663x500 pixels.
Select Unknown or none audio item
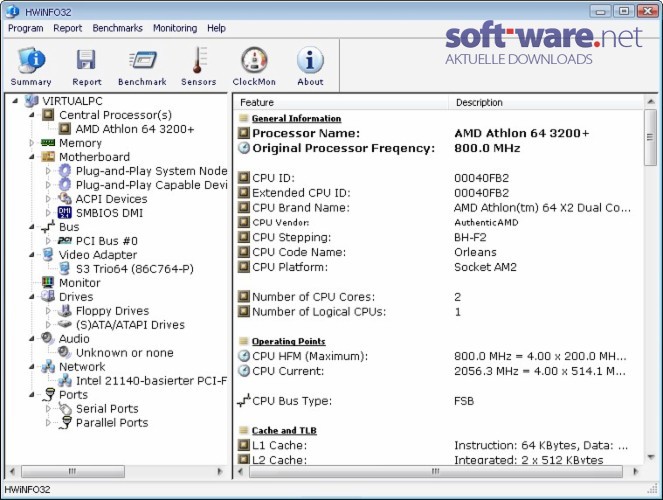[x=124, y=352]
